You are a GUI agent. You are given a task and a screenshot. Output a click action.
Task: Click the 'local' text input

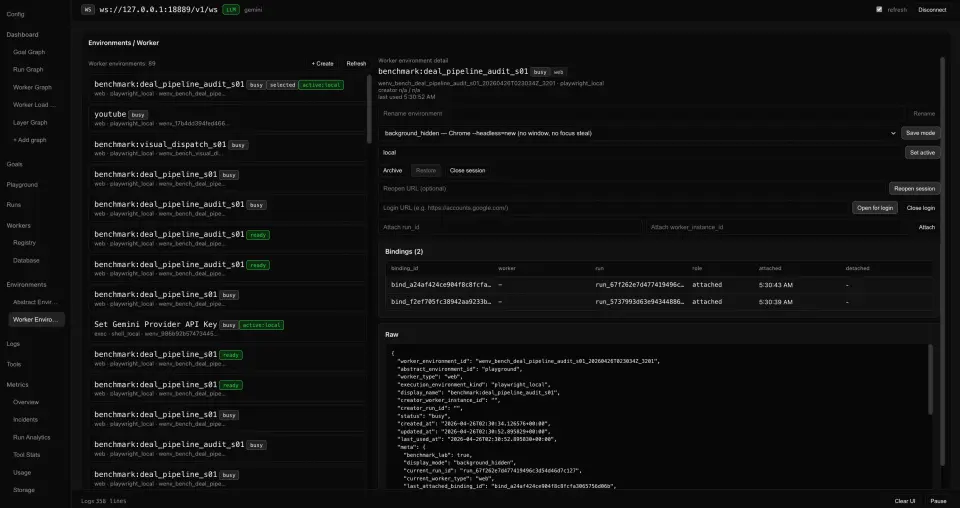pyautogui.click(x=640, y=153)
